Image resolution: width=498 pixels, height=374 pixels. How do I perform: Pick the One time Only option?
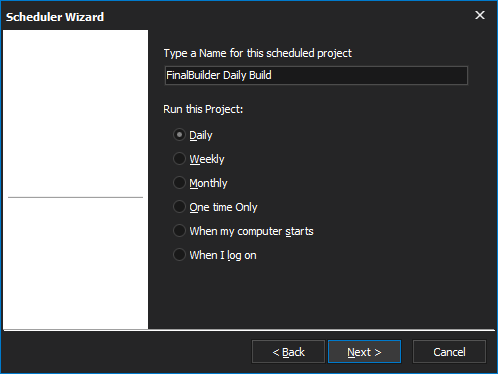click(x=179, y=207)
